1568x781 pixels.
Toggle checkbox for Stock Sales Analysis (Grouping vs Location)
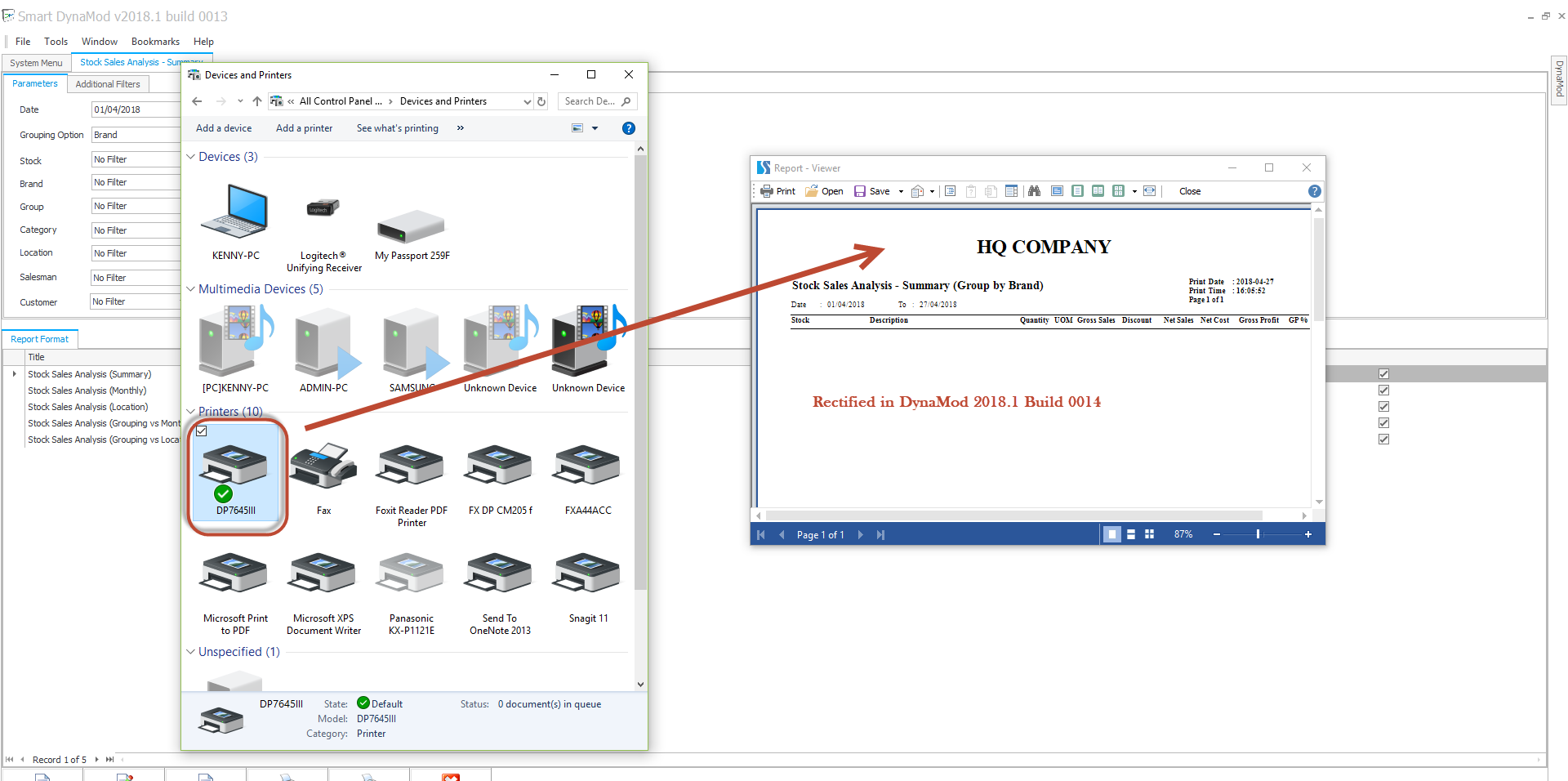[x=1383, y=439]
